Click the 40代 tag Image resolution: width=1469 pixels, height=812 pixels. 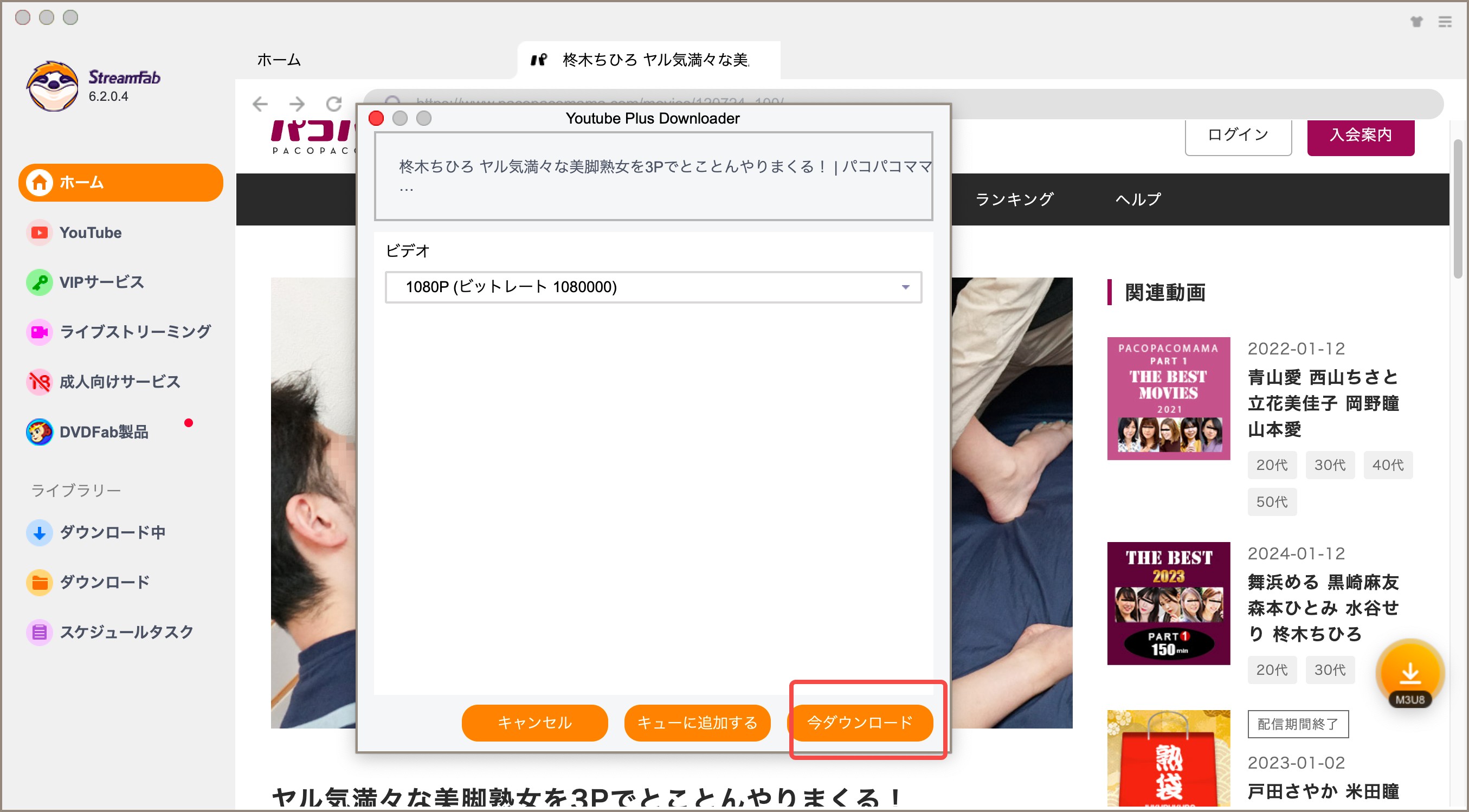tap(1388, 465)
